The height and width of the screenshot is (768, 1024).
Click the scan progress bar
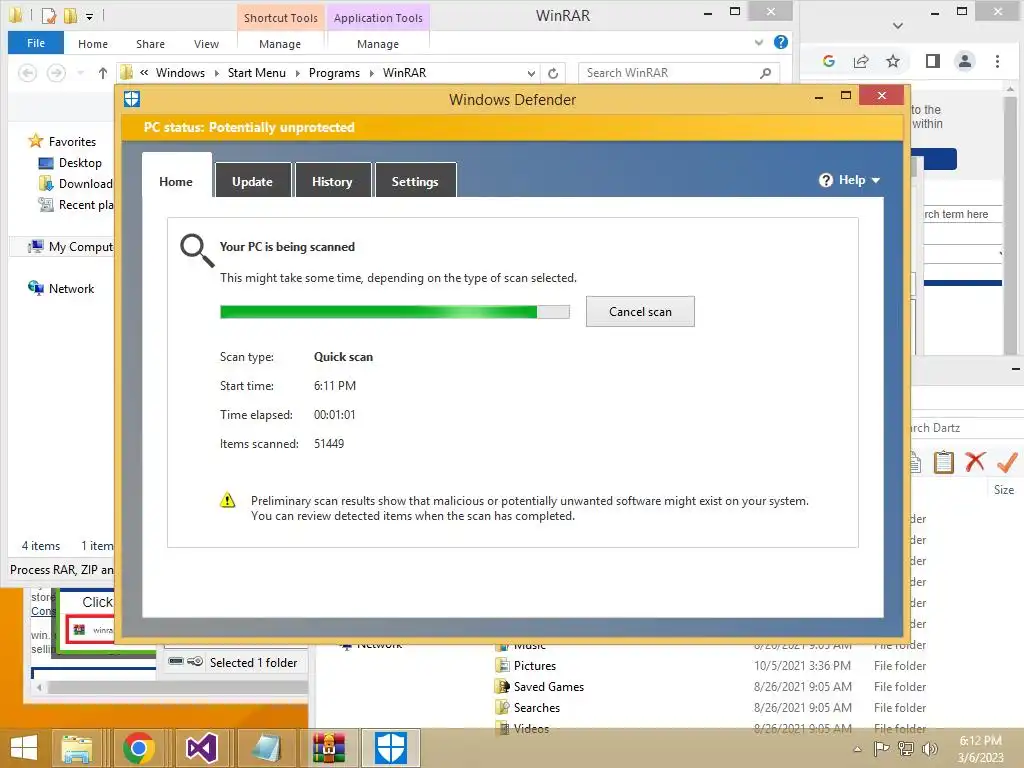(394, 312)
